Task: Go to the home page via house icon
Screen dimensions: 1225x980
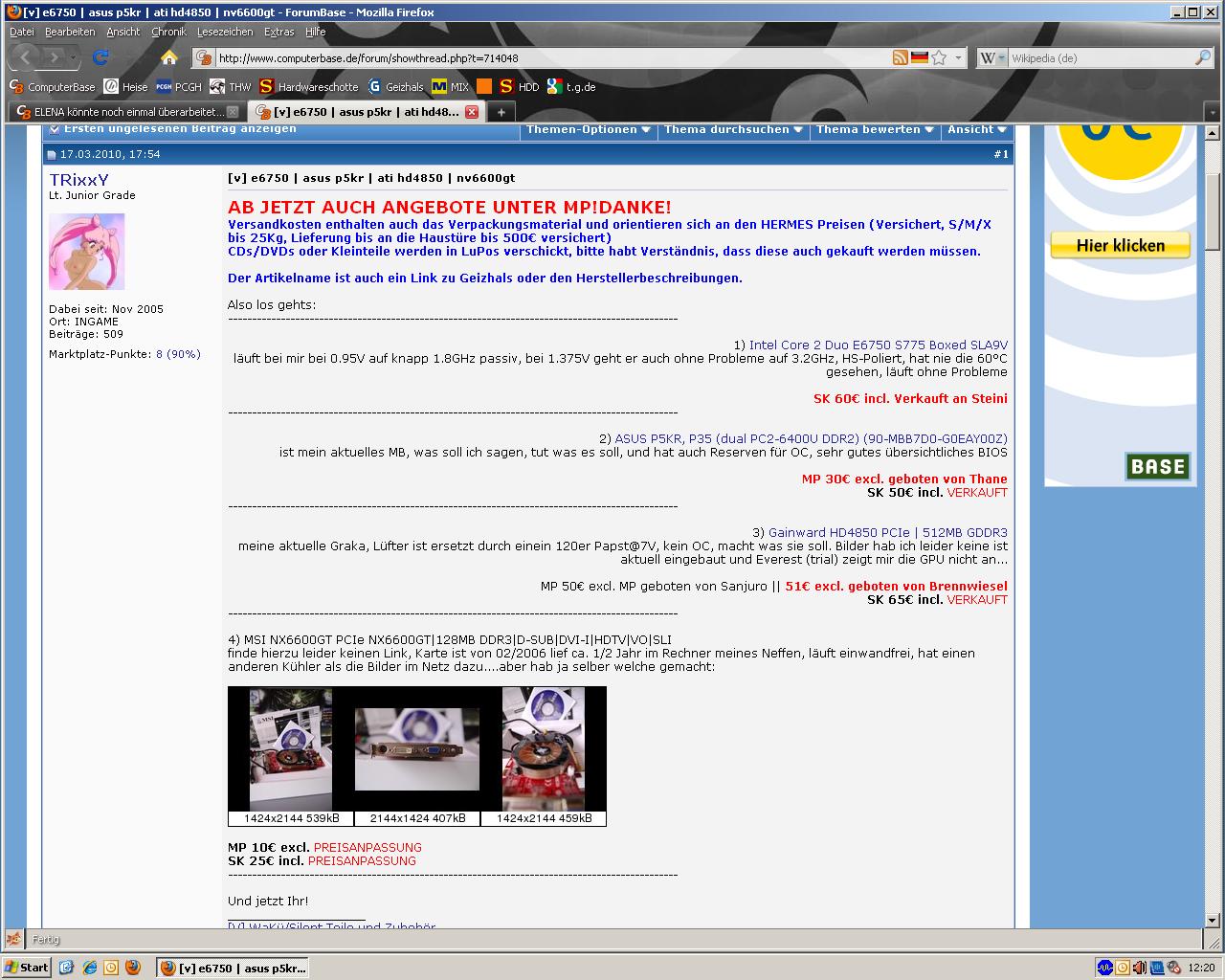Action: click(x=169, y=57)
